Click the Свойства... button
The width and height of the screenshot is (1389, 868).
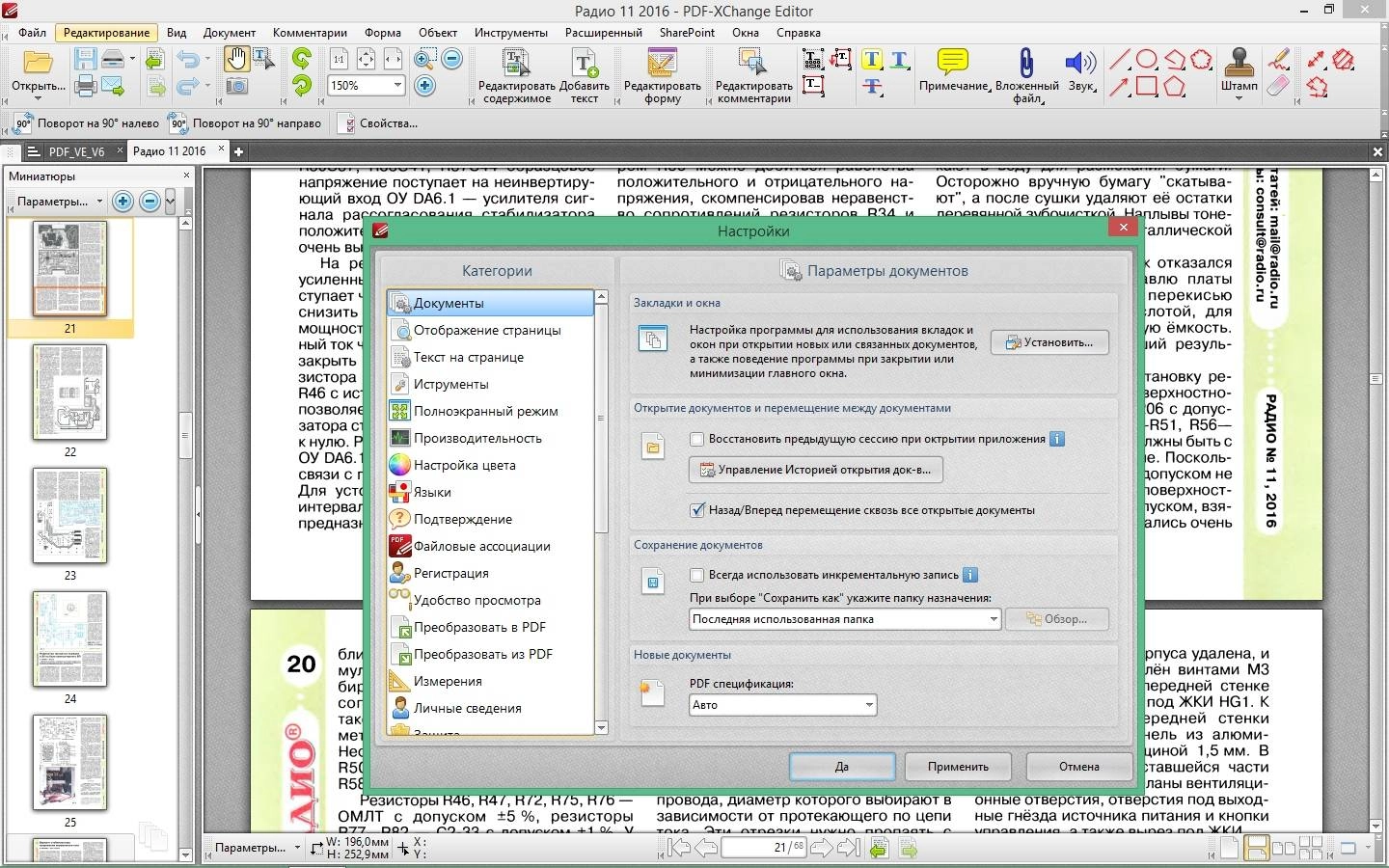[378, 123]
